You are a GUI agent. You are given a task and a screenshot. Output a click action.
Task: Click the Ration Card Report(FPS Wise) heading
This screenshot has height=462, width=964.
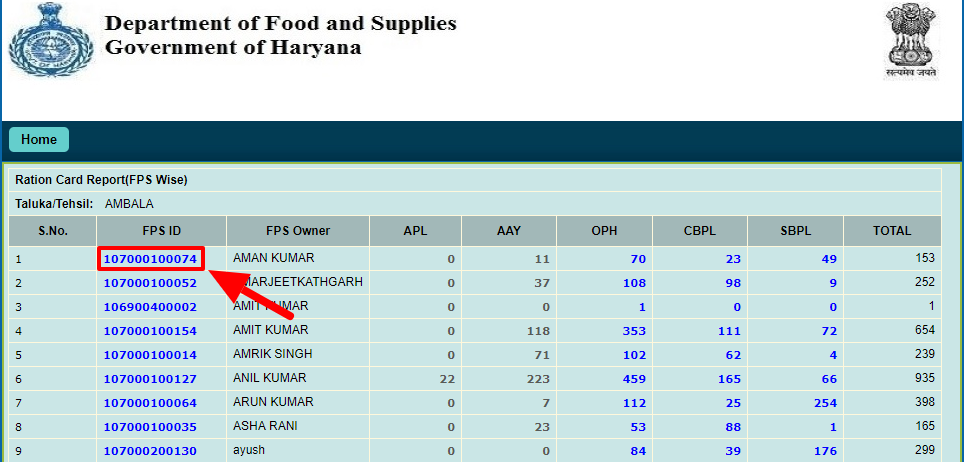click(101, 180)
